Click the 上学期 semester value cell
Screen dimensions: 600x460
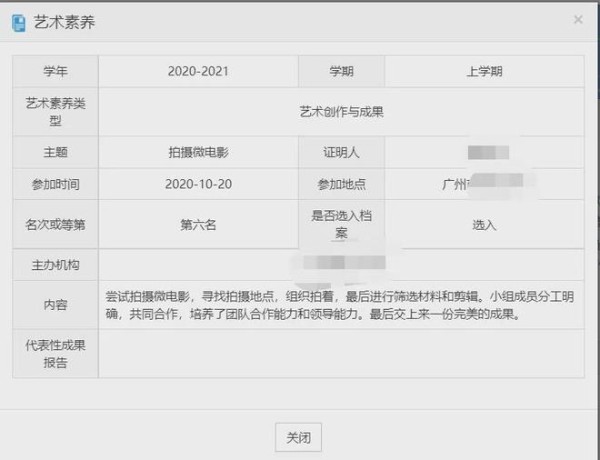coord(484,72)
